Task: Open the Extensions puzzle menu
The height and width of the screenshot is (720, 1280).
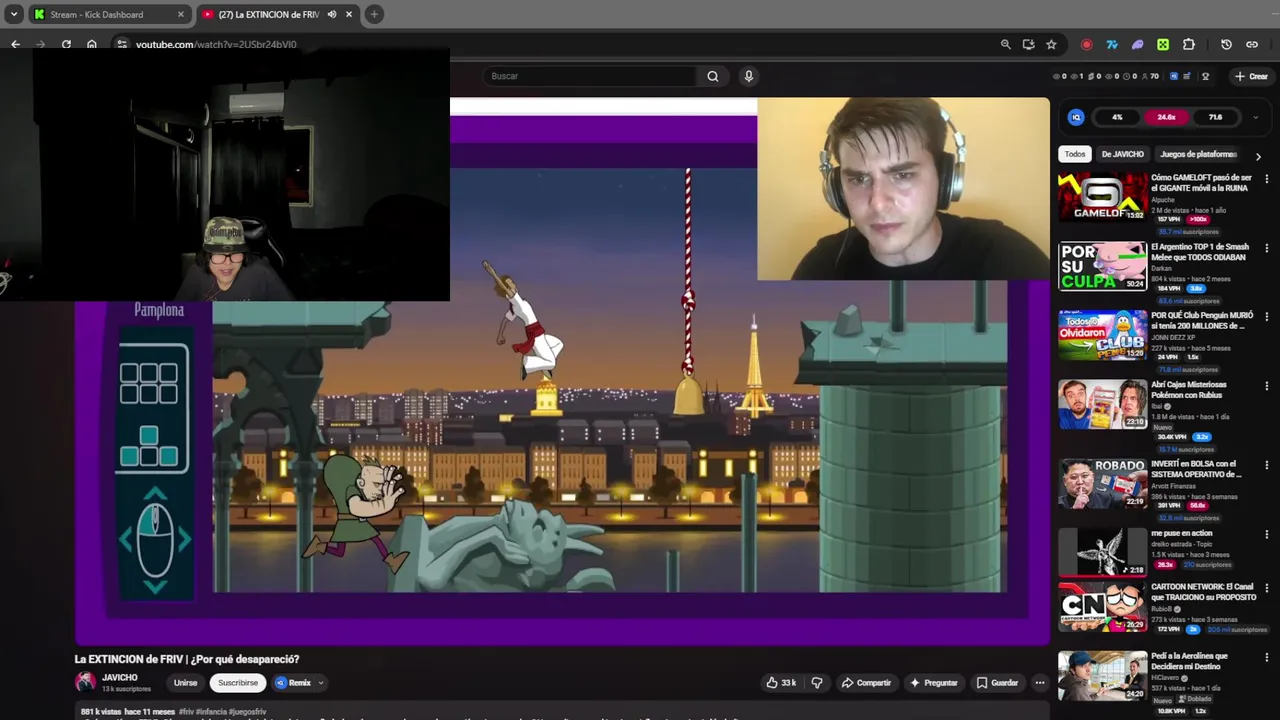Action: [1189, 44]
